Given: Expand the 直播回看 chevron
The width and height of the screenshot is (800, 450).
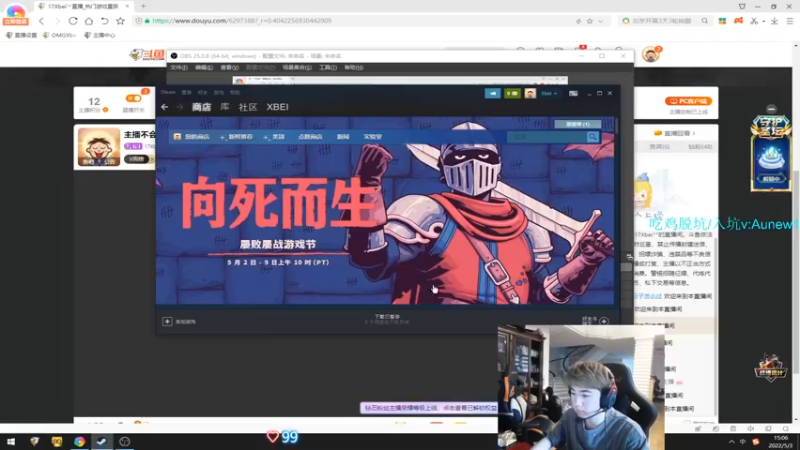Looking at the screenshot, I should coord(694,133).
